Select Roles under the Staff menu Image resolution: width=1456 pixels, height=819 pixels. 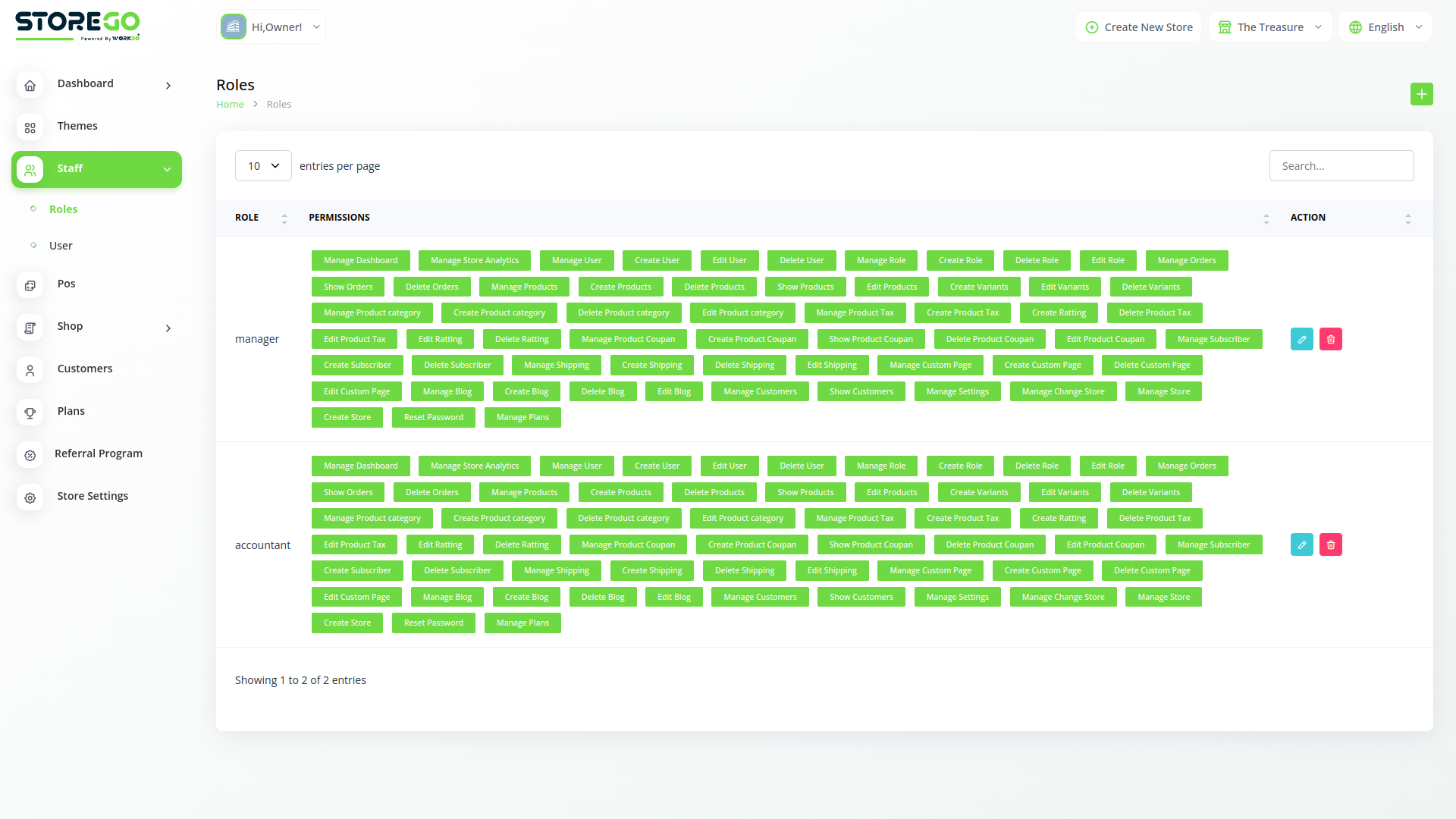tap(64, 209)
